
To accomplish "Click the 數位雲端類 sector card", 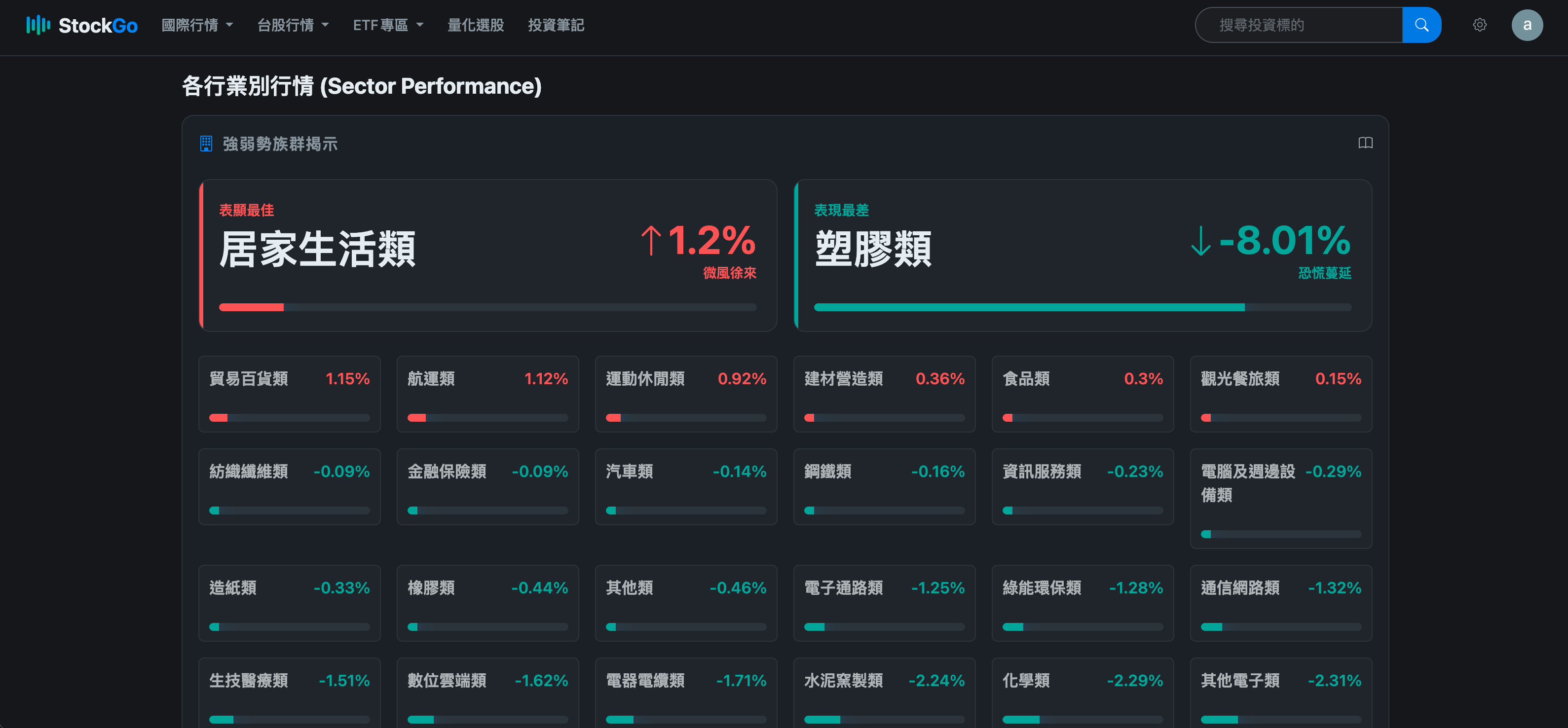I will point(487,692).
